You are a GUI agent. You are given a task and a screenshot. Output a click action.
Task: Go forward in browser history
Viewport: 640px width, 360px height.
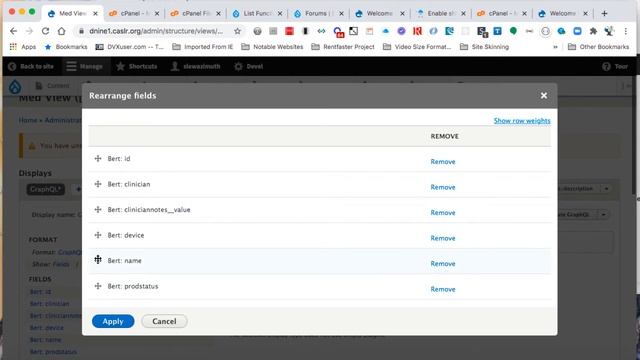point(29,31)
